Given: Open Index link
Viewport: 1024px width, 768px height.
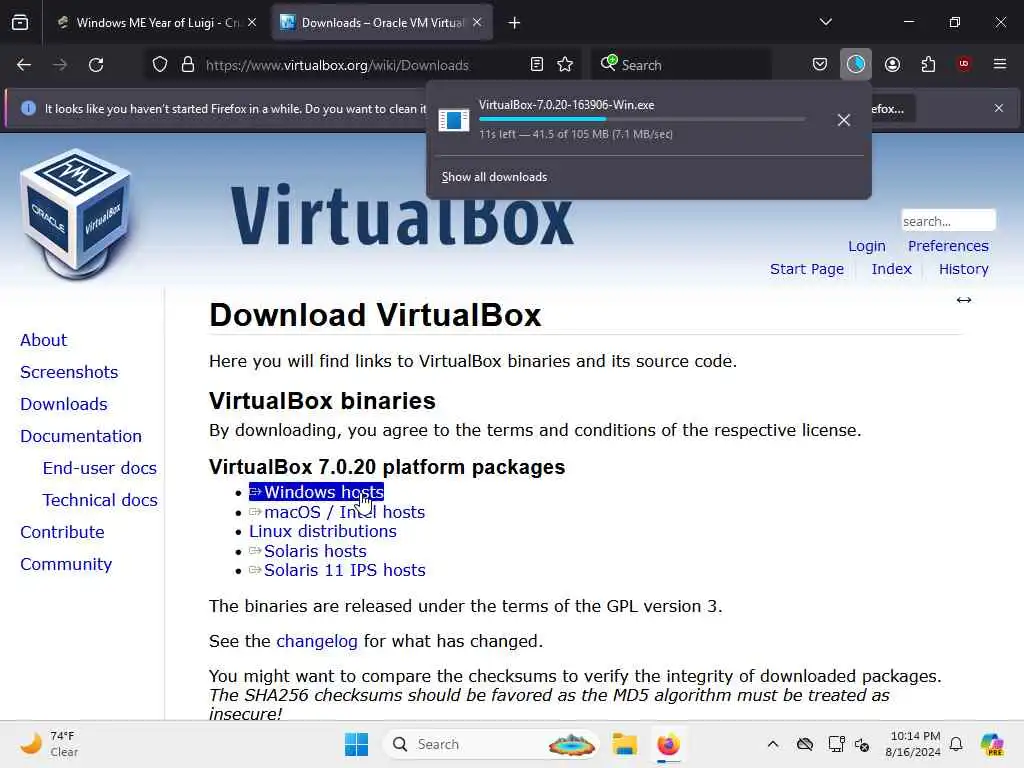Looking at the screenshot, I should click(891, 269).
